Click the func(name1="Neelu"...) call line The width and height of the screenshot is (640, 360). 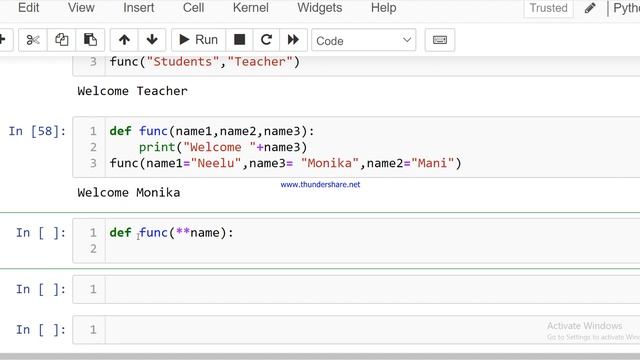click(285, 163)
